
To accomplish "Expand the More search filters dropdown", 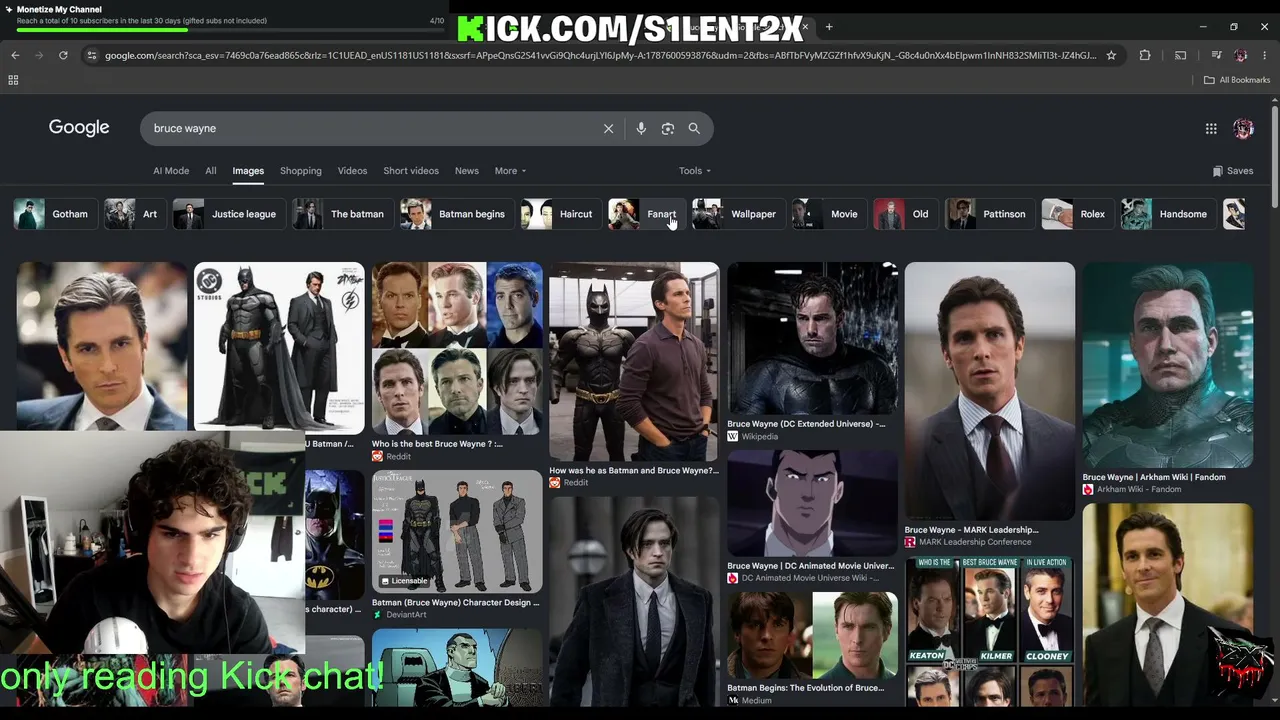I will (510, 171).
